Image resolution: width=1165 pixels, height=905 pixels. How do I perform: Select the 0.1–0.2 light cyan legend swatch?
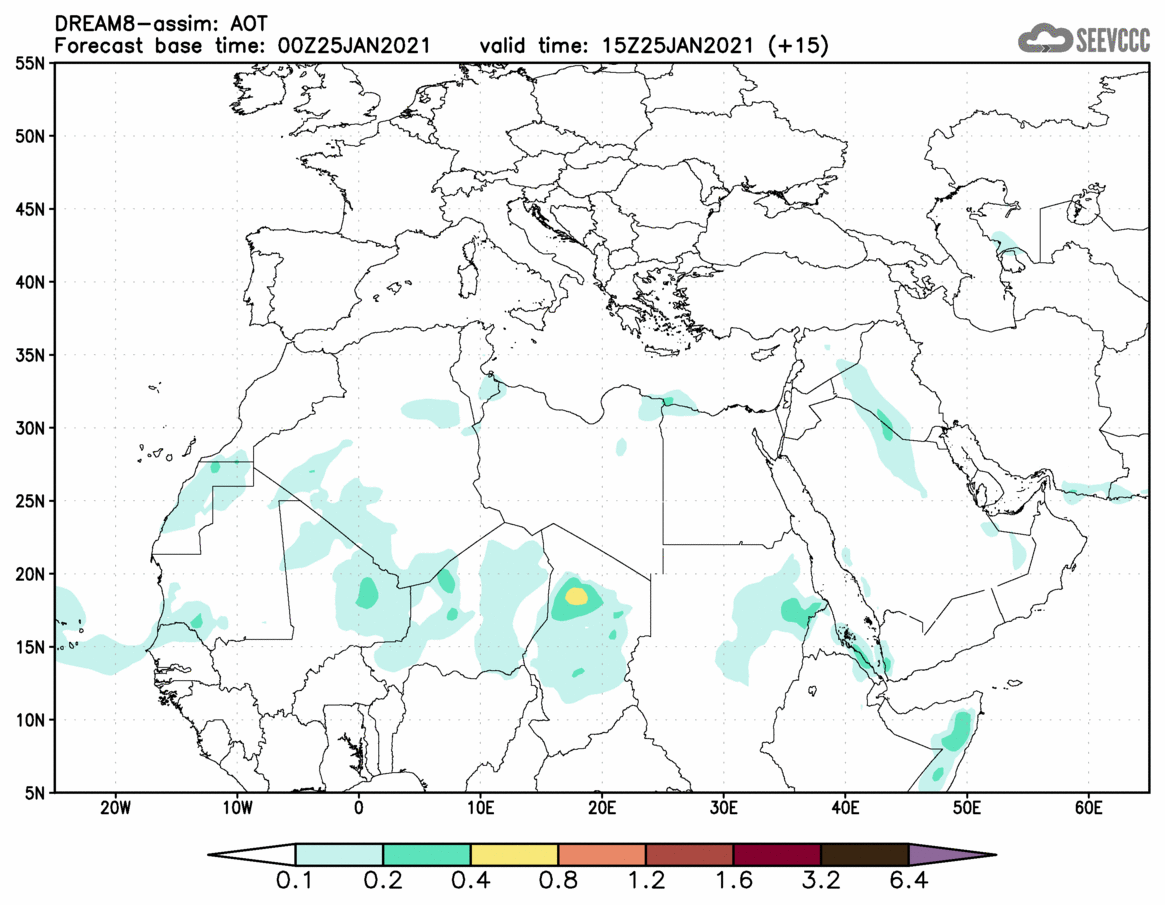click(x=340, y=854)
